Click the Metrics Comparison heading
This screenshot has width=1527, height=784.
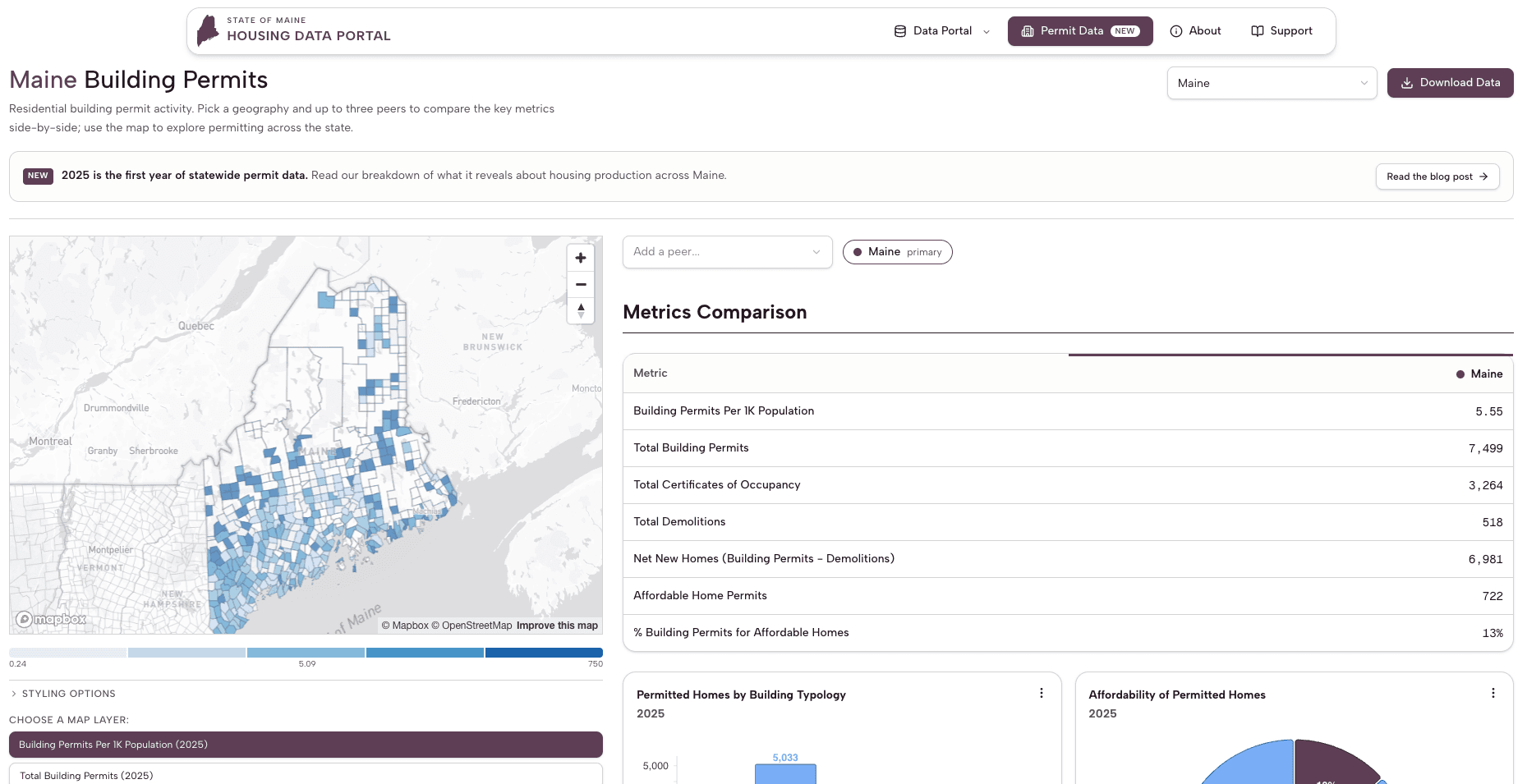click(715, 312)
